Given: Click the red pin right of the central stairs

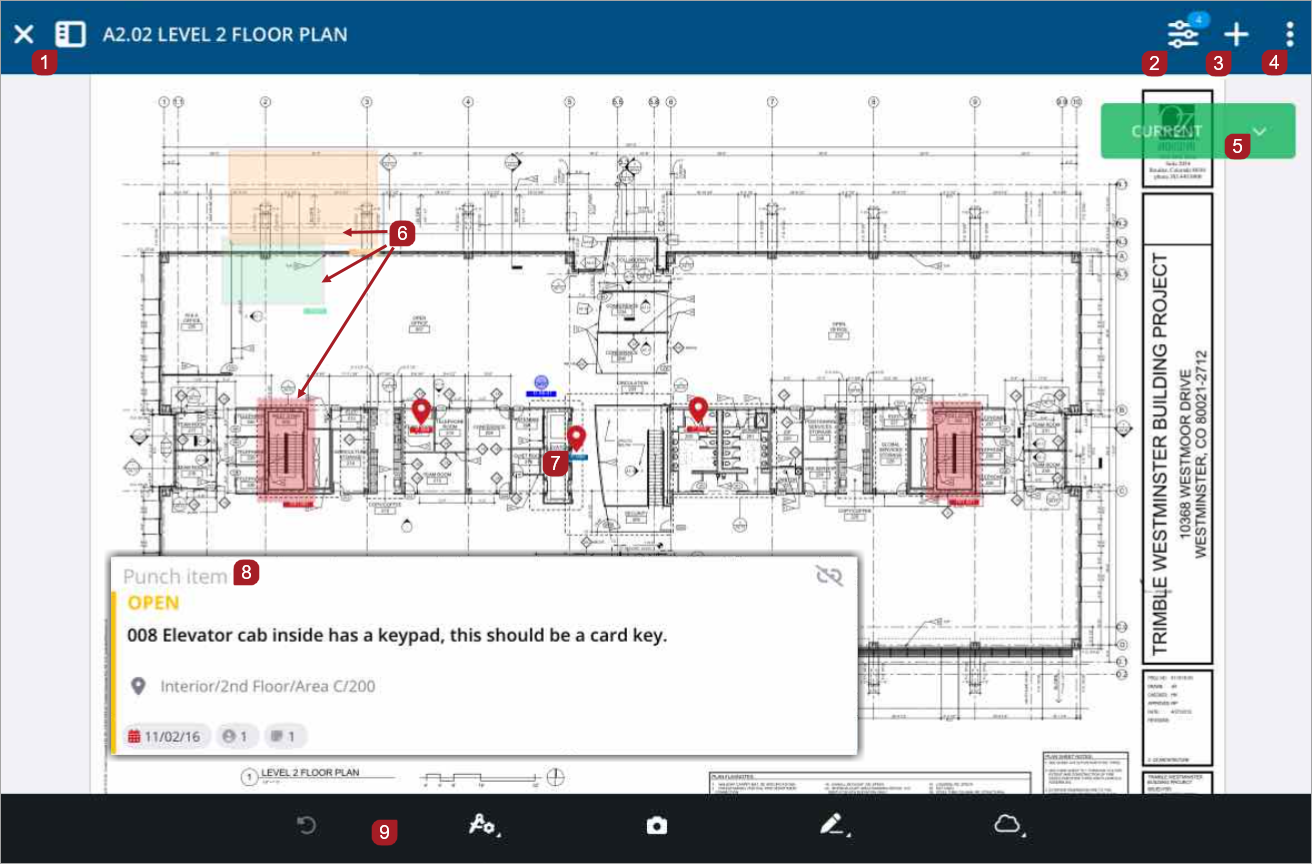Looking at the screenshot, I should click(x=698, y=409).
